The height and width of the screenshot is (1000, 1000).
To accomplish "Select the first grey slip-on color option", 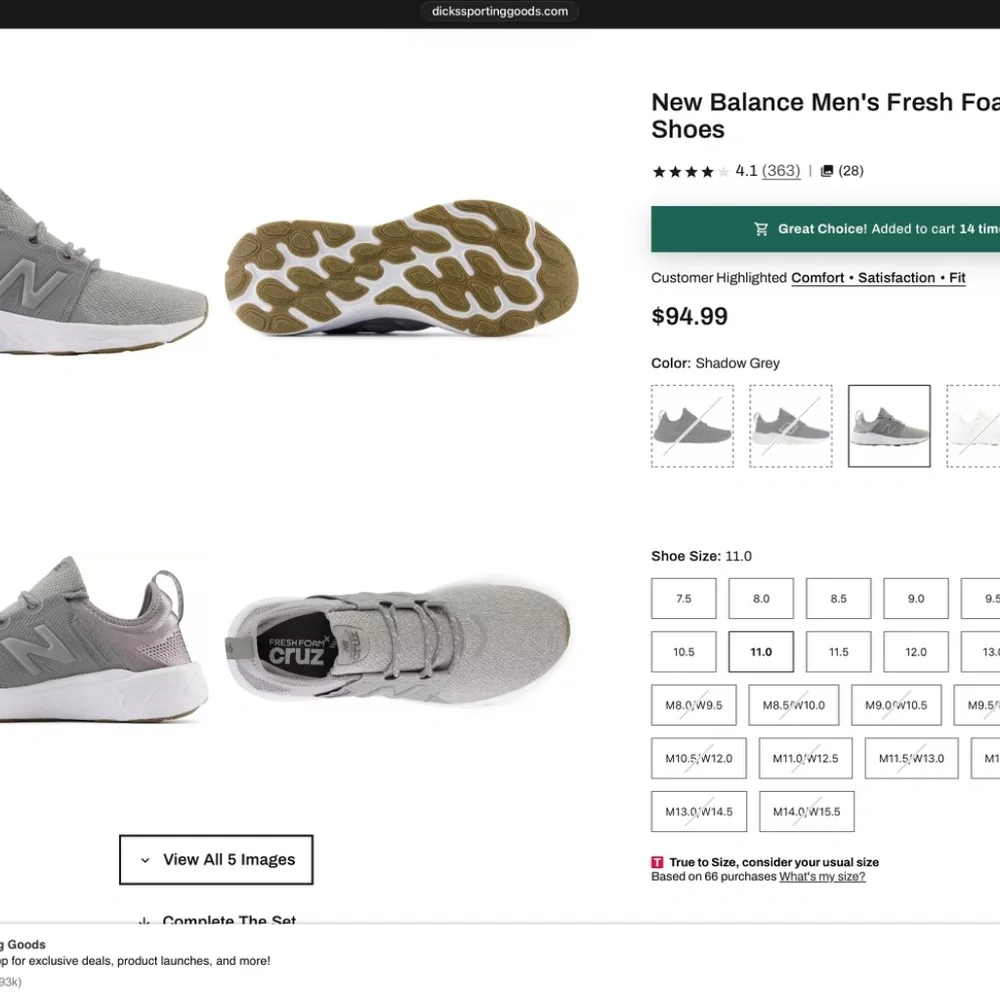I will pyautogui.click(x=692, y=424).
